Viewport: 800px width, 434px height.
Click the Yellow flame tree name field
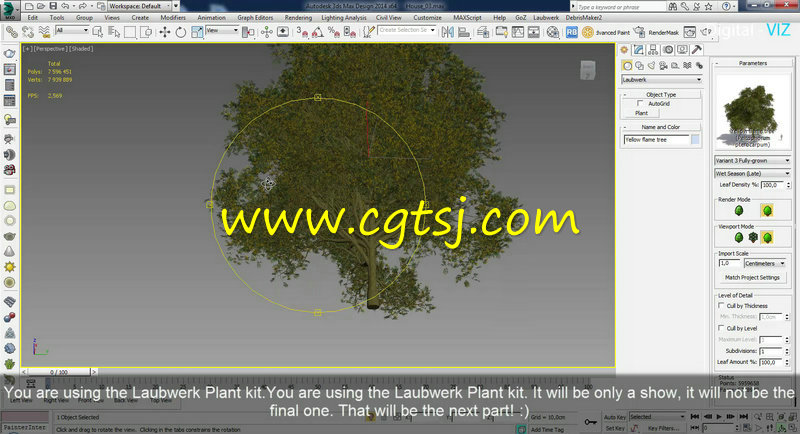coord(656,139)
